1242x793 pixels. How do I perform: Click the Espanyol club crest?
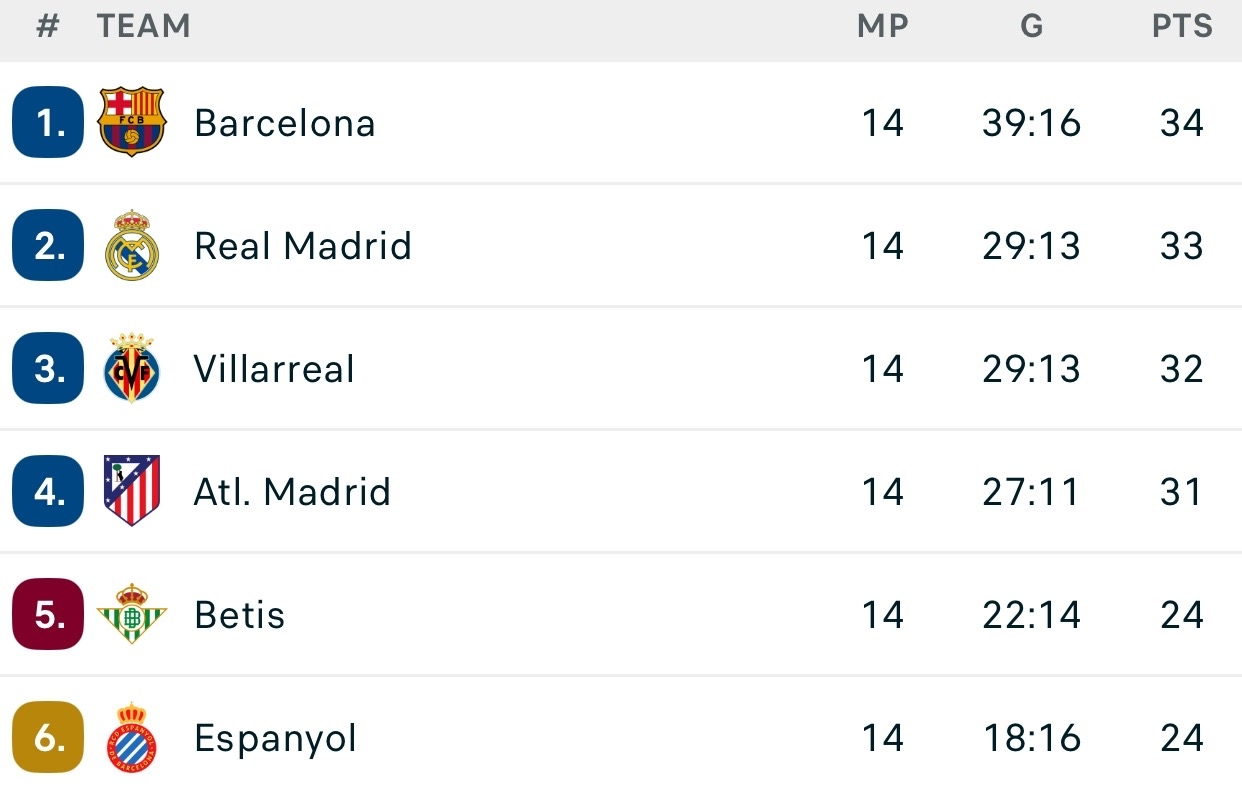click(131, 738)
